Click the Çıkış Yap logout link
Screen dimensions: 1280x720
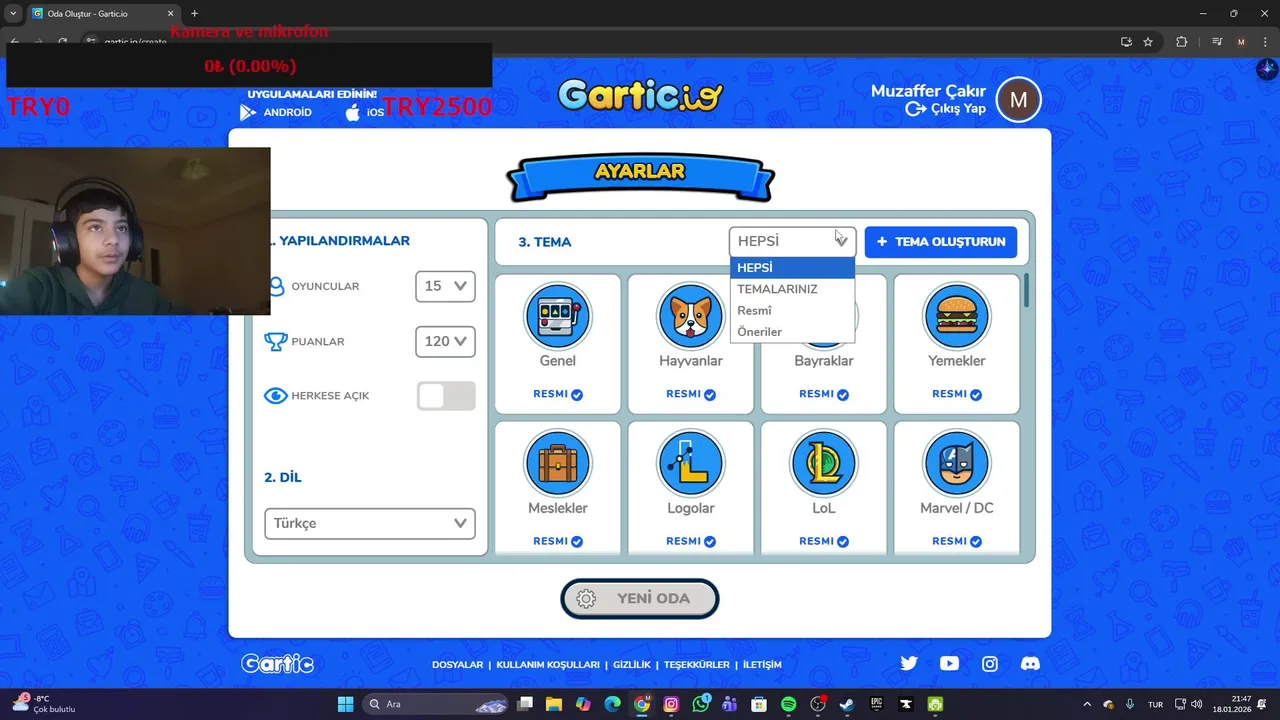pyautogui.click(x=946, y=109)
